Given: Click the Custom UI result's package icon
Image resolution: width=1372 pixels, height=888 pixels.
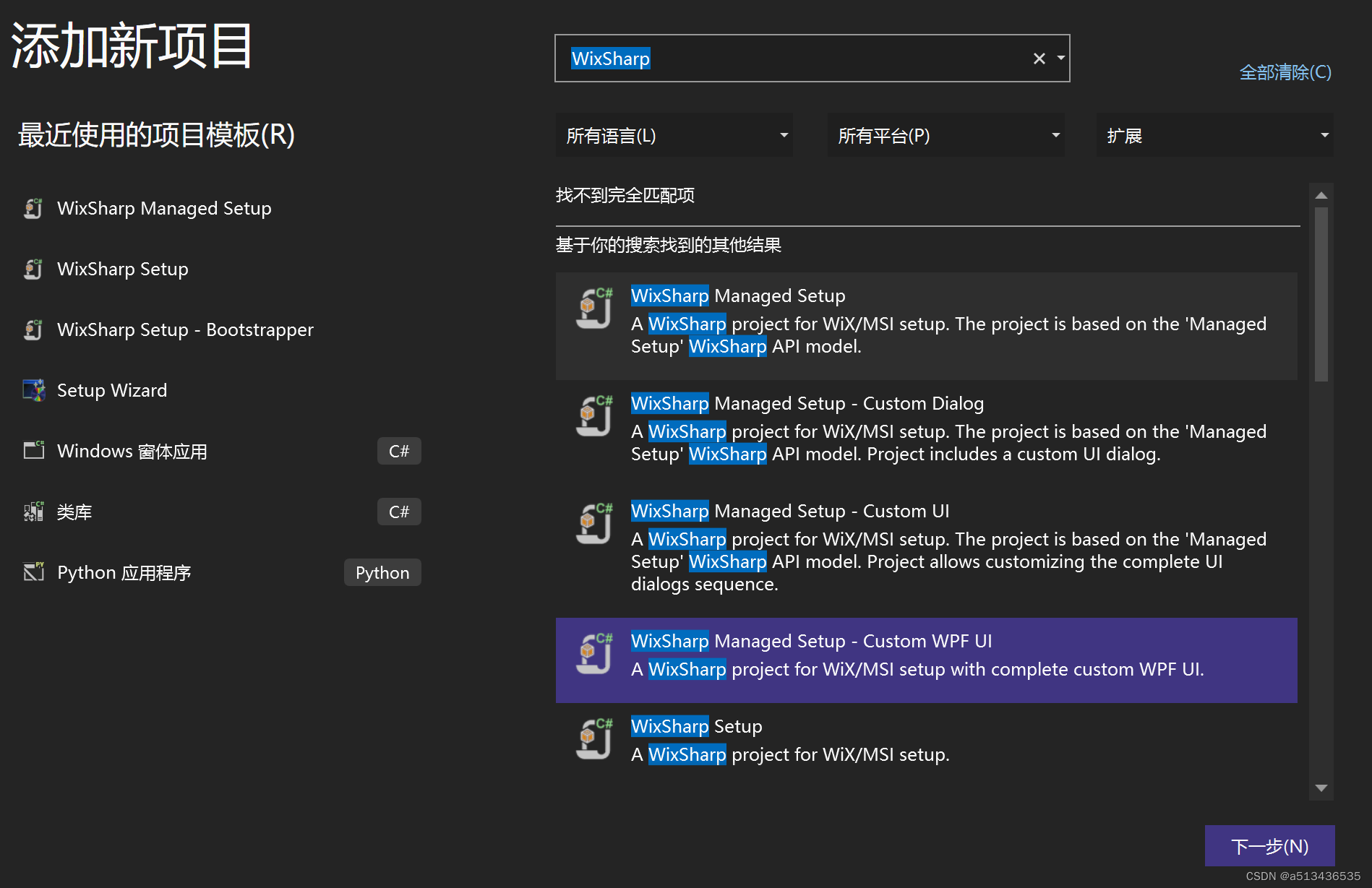Looking at the screenshot, I should click(x=593, y=523).
